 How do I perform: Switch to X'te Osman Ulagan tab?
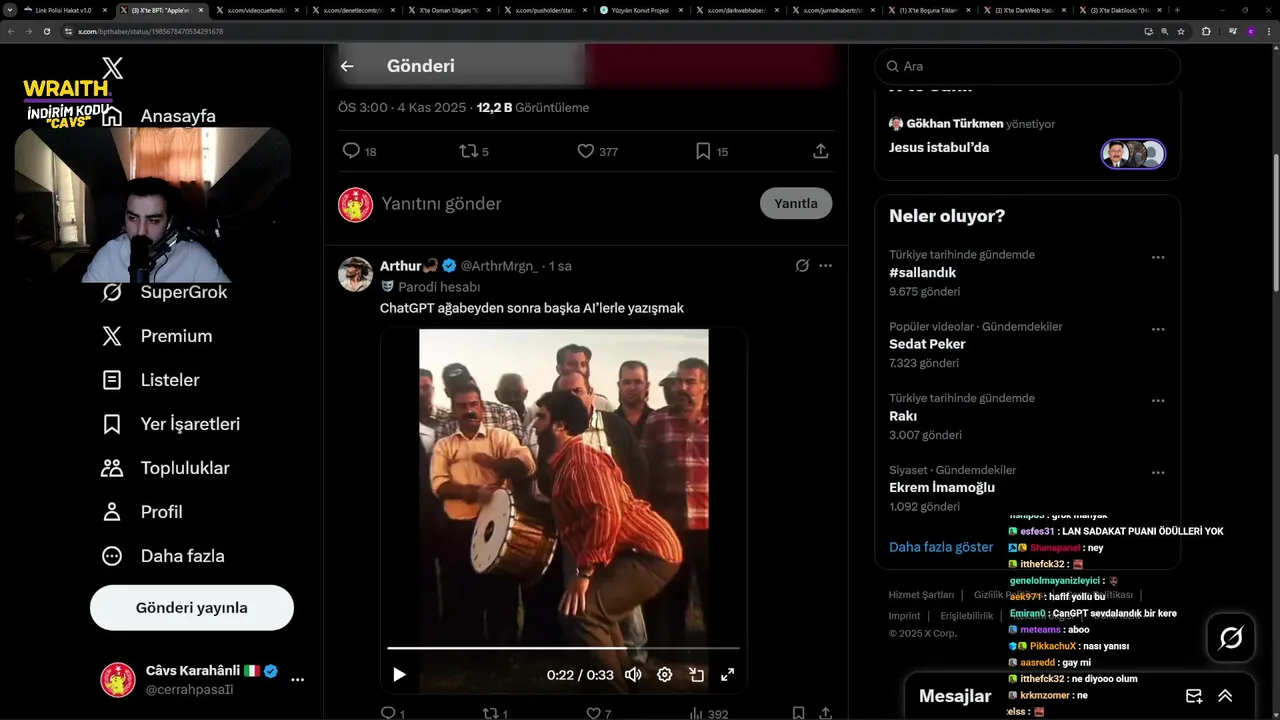(x=448, y=10)
